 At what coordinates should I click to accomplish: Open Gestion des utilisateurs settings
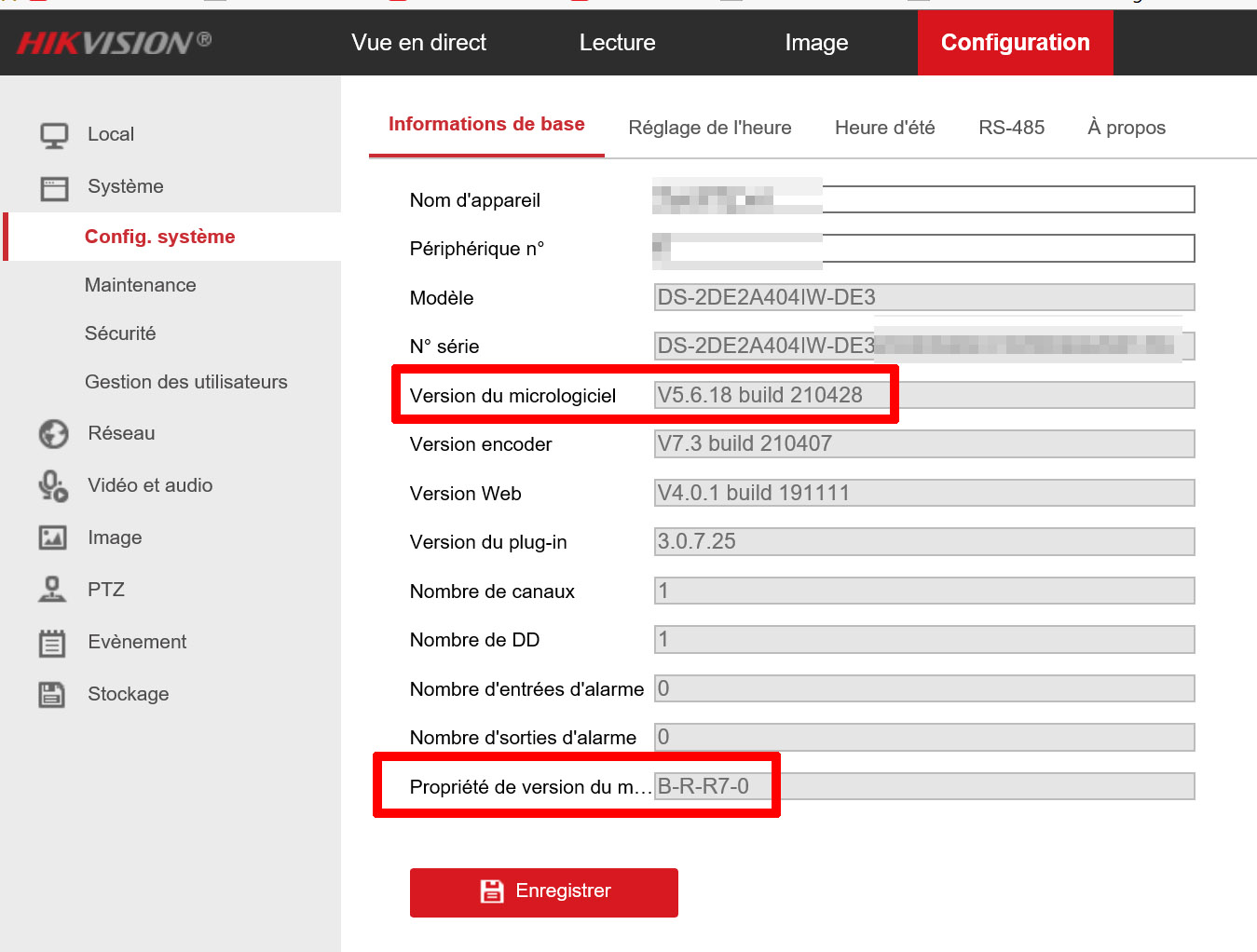(186, 382)
